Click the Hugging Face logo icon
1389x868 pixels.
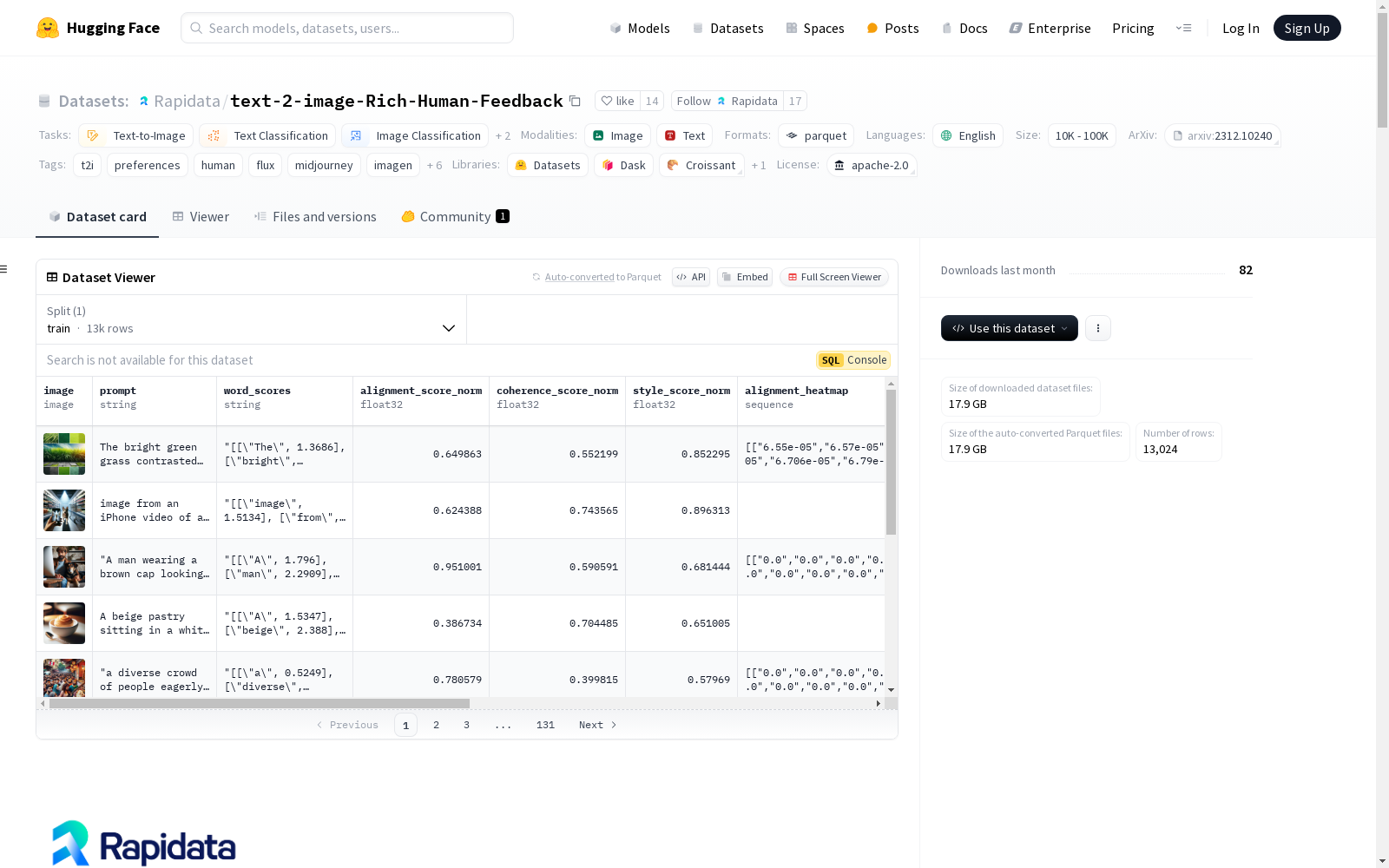[x=48, y=28]
